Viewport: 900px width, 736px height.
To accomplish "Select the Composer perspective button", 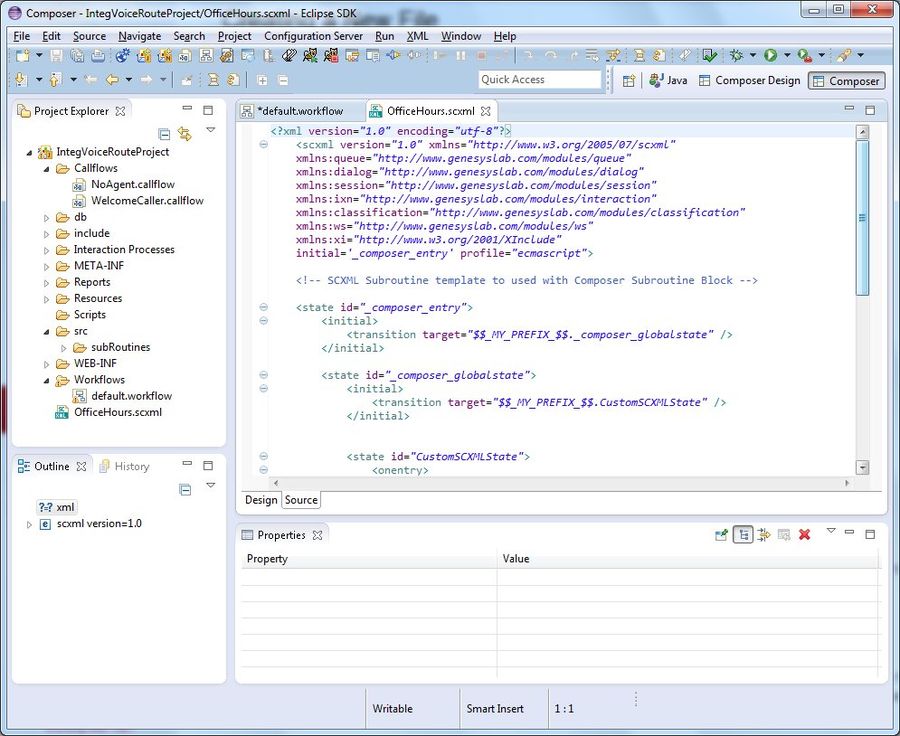I will [847, 81].
